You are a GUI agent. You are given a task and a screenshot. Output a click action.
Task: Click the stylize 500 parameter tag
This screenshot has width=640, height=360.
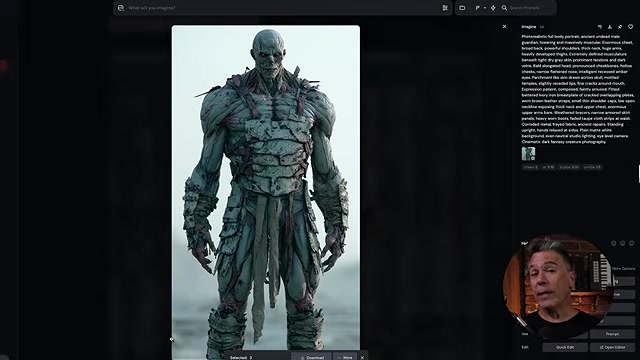coord(569,167)
